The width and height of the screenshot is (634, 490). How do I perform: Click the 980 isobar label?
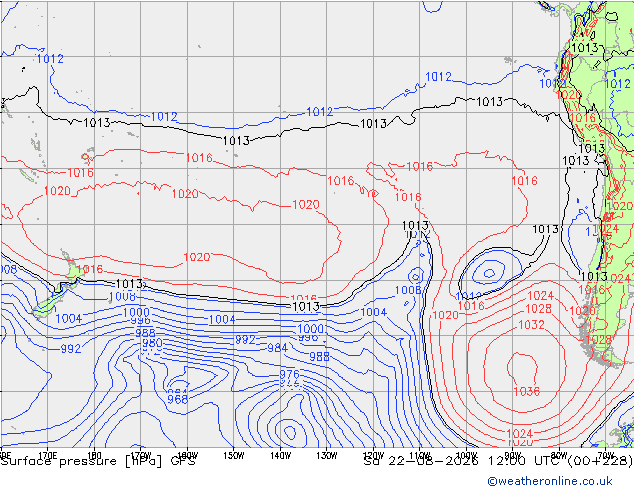point(152,344)
